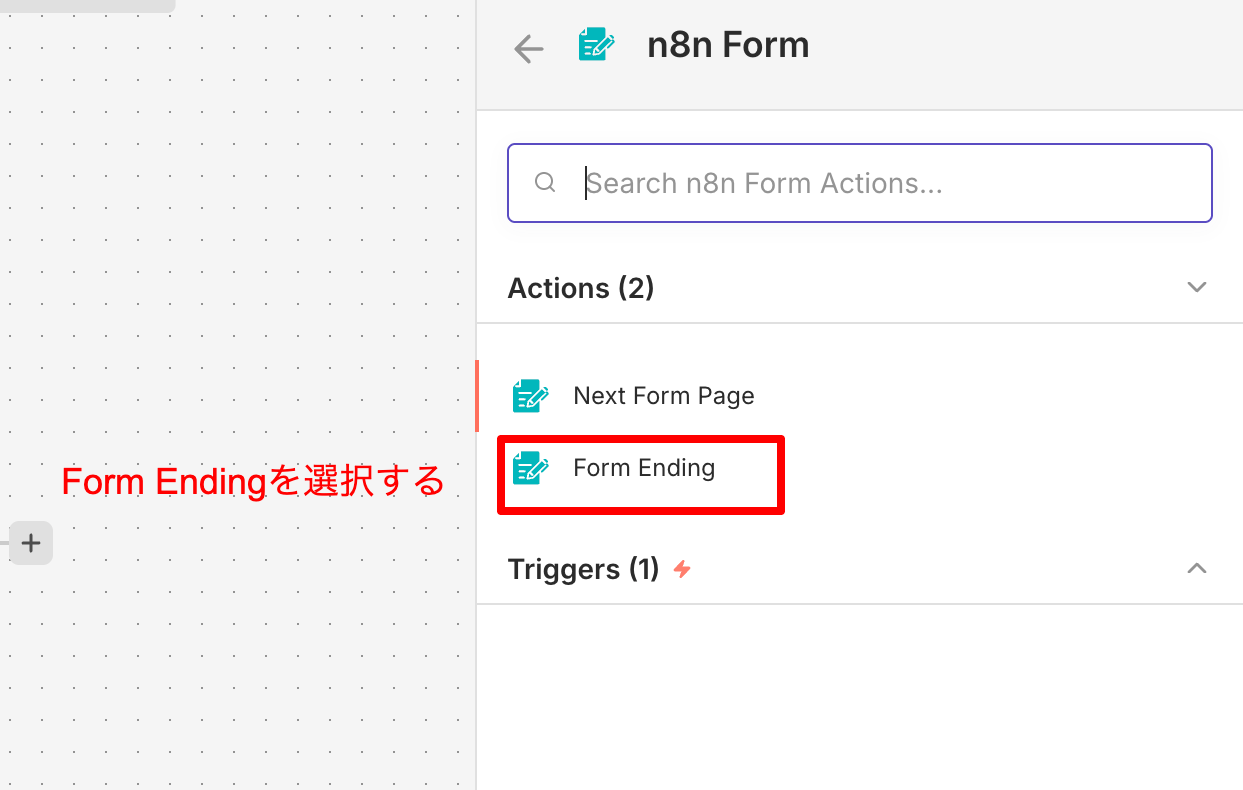
Task: Collapse Triggers using its upward chevron
Action: pos(1197,568)
